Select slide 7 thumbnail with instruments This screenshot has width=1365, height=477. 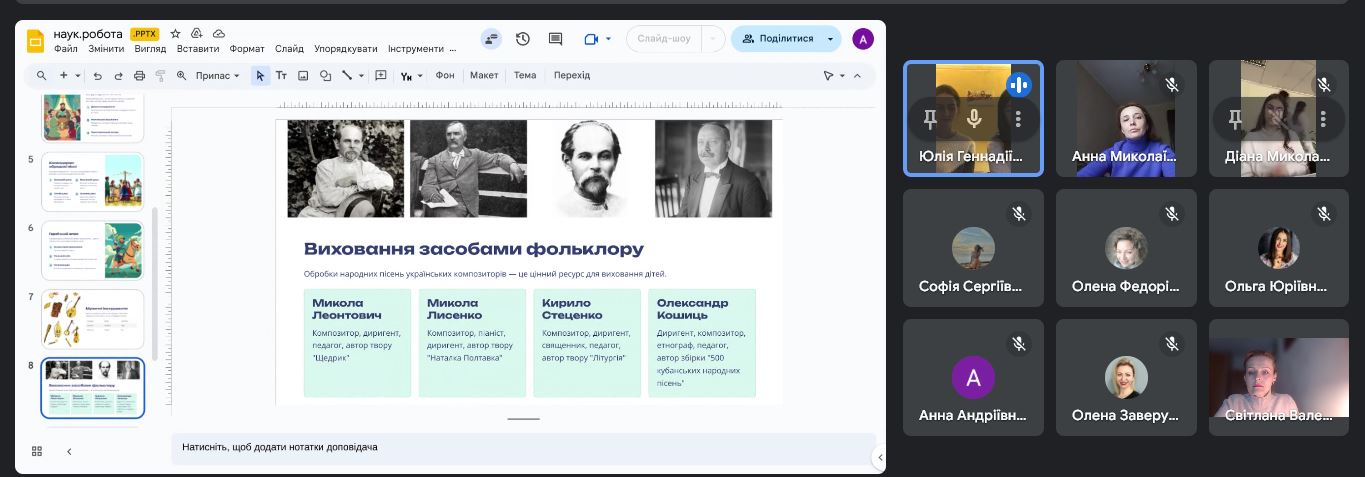pyautogui.click(x=93, y=319)
